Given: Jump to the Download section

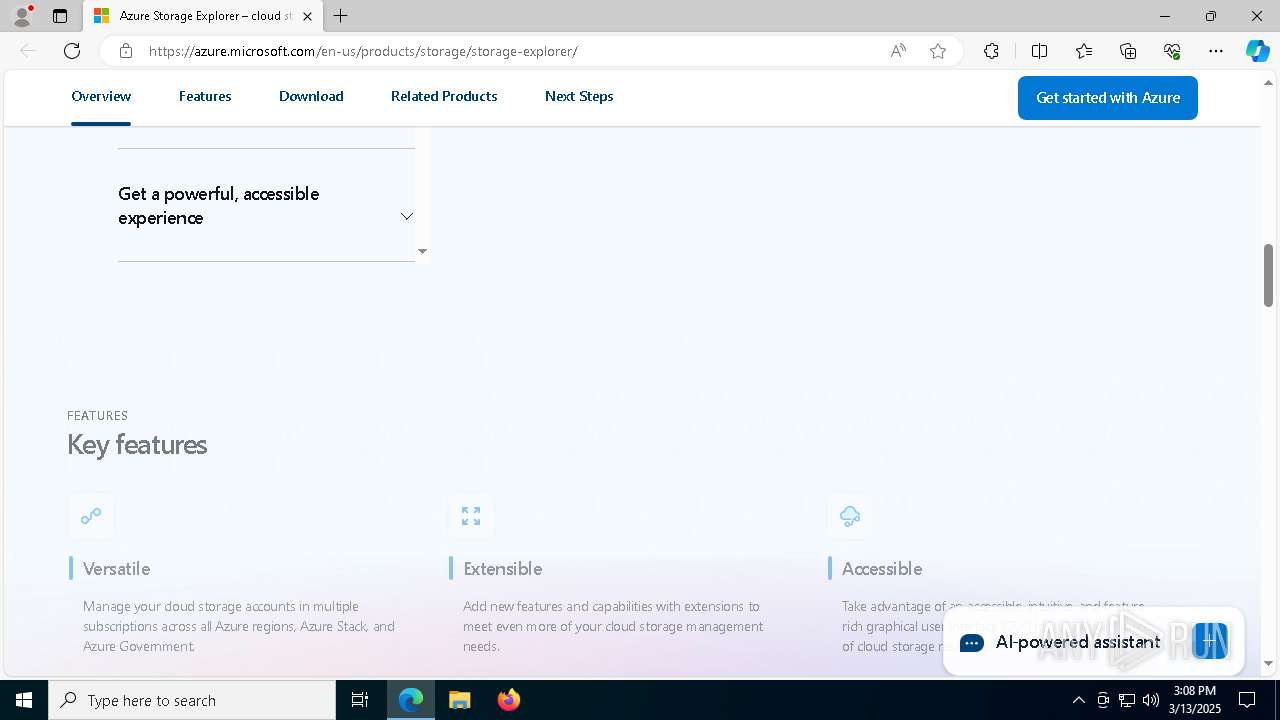Looking at the screenshot, I should click(x=311, y=97).
